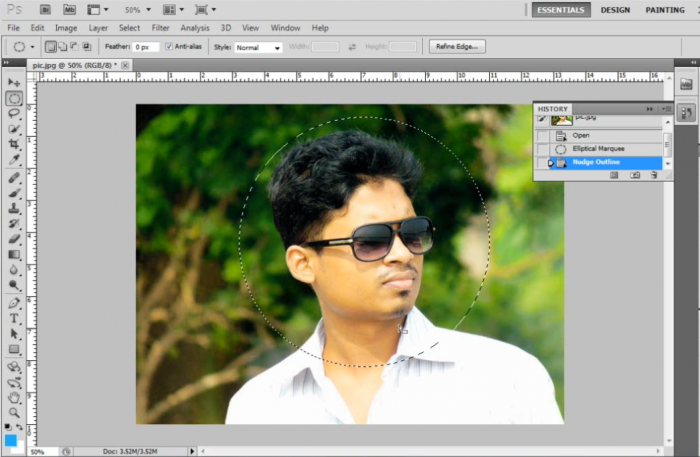
Task: Select the Clone Stamp tool
Action: tap(14, 208)
